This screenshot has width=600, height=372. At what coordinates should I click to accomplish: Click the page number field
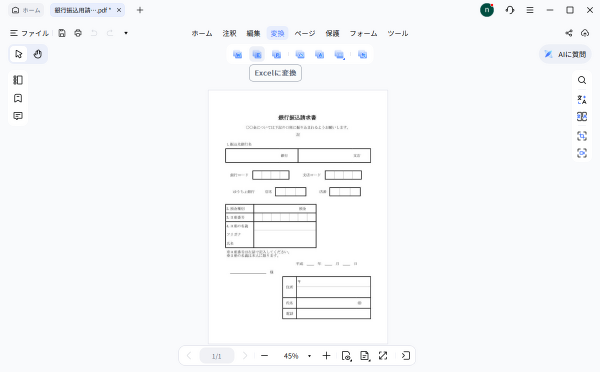(217, 356)
